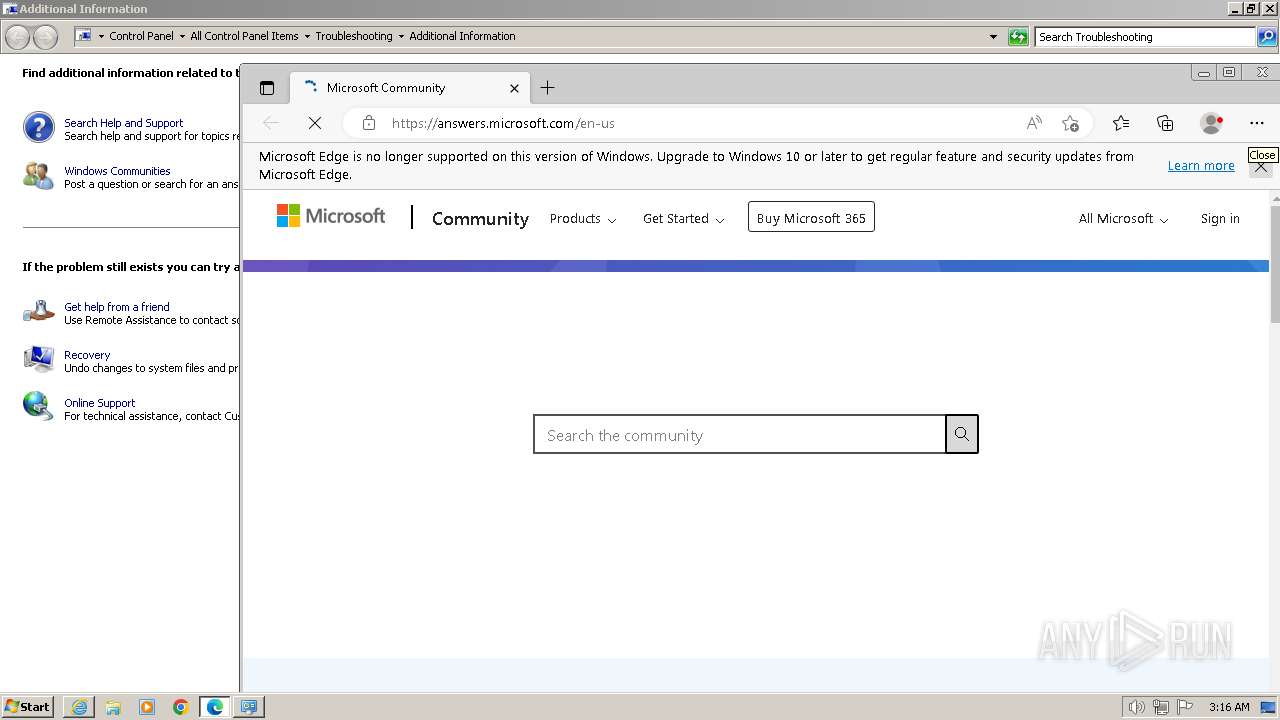Click Sign in link

pyautogui.click(x=1220, y=219)
